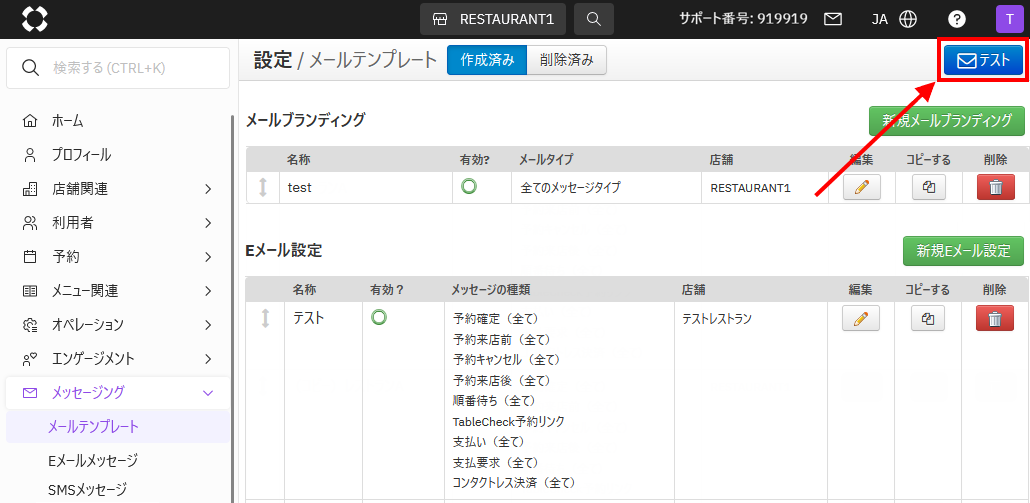Switch to the 削除済み tab
This screenshot has height=503, width=1030.
566,60
